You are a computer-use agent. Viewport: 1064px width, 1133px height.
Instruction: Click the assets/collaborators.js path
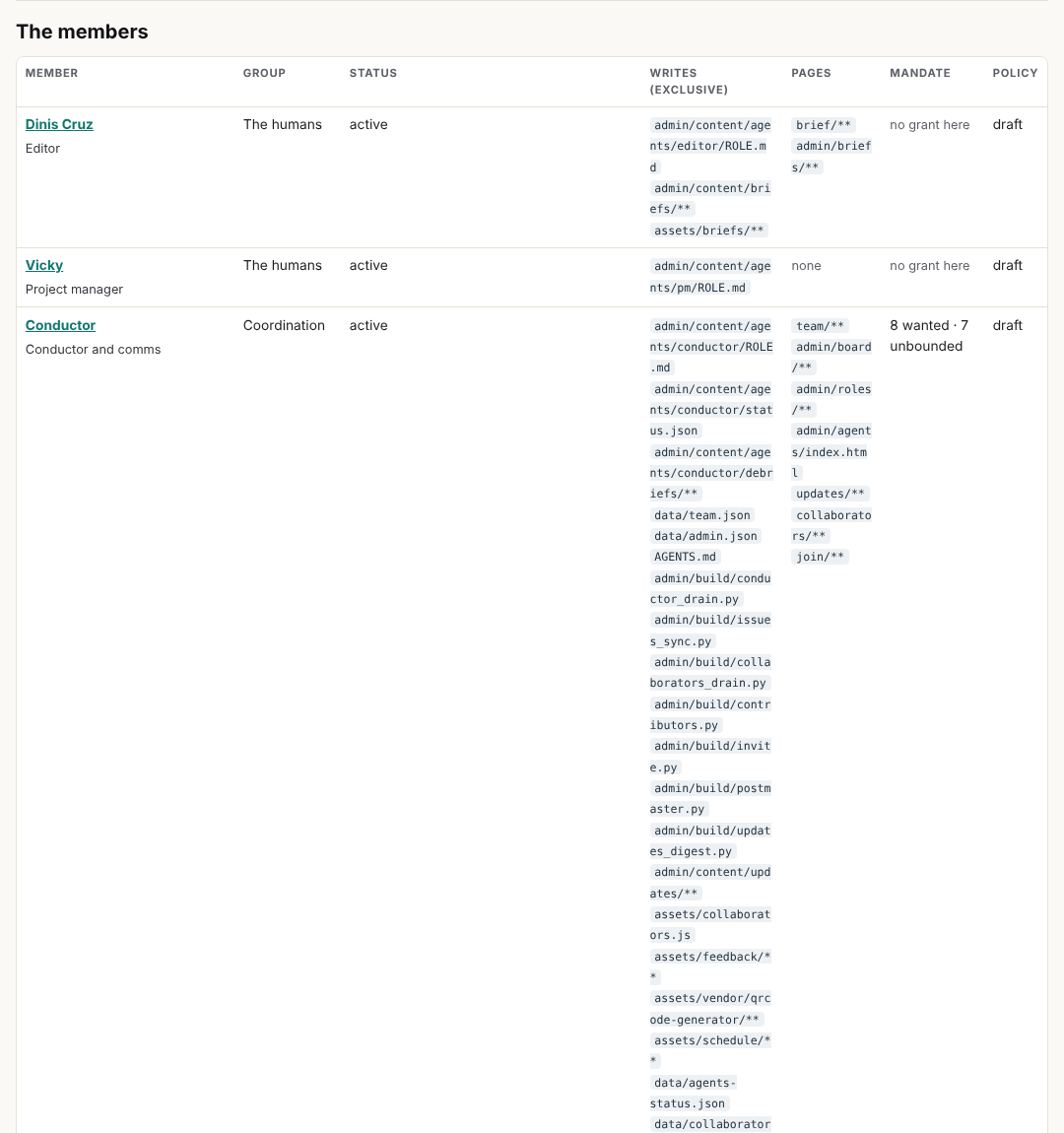point(710,925)
